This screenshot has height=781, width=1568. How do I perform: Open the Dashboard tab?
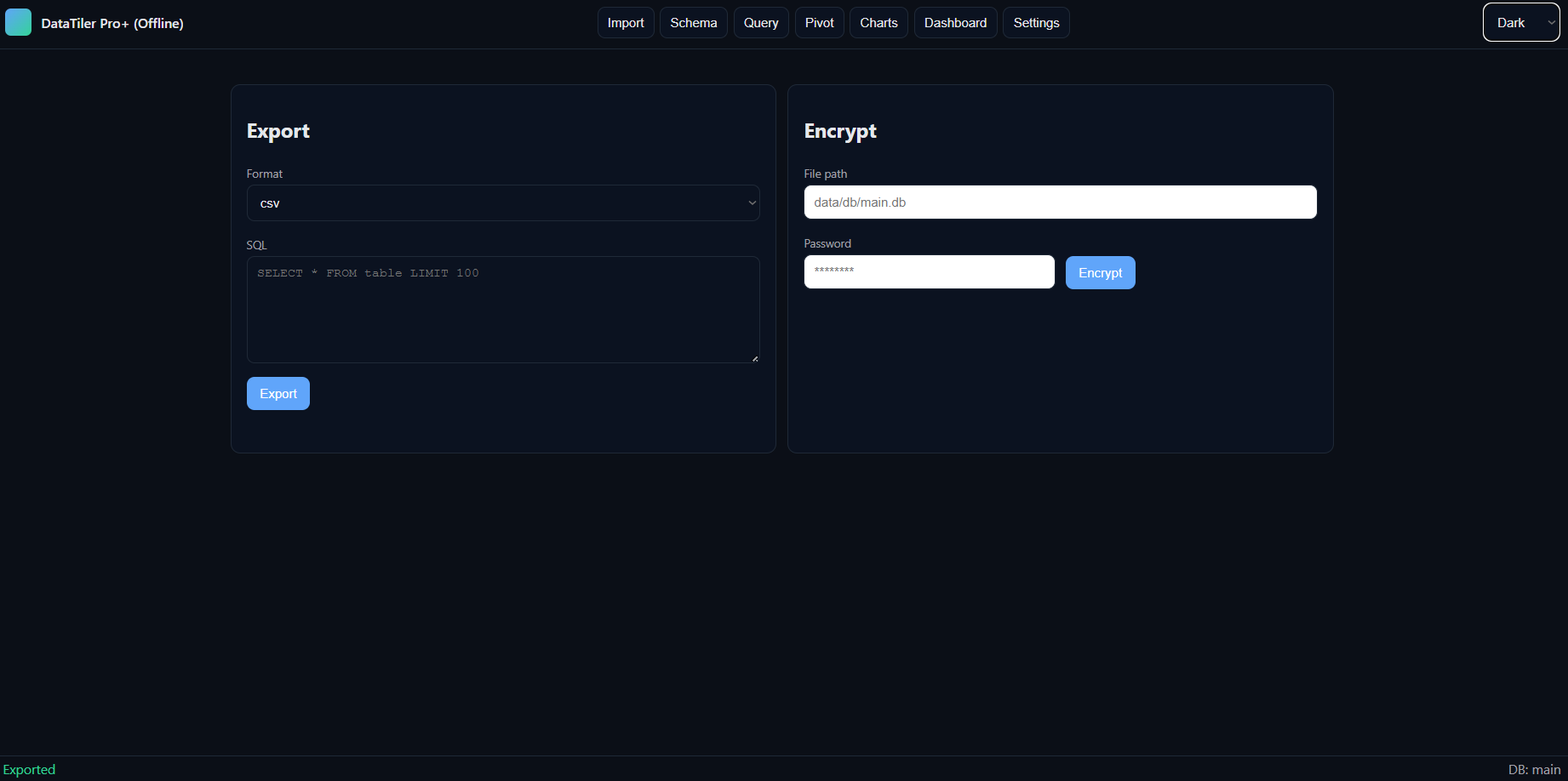[x=956, y=23]
